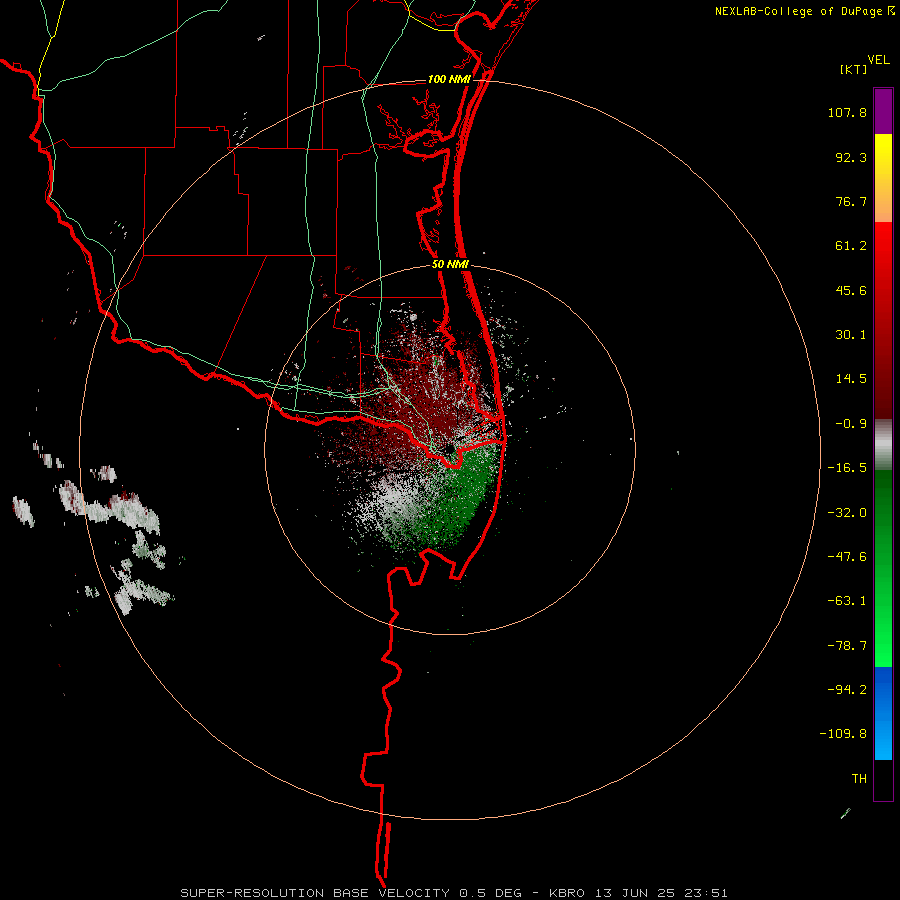This screenshot has width=900, height=900.
Task: Select the -63.1 velocity scale value
Action: pyautogui.click(x=847, y=601)
